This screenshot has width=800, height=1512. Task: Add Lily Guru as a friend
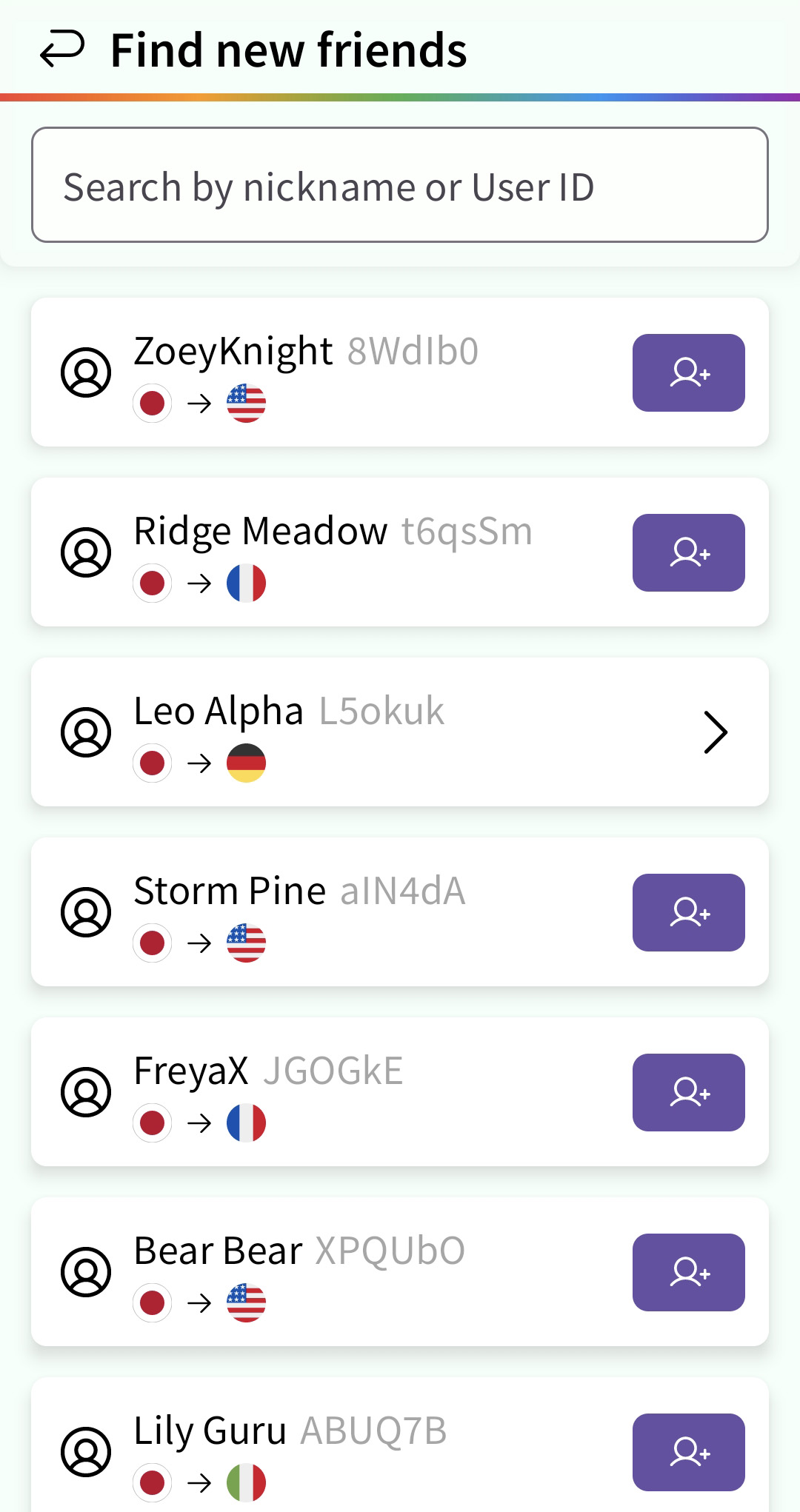click(688, 1452)
